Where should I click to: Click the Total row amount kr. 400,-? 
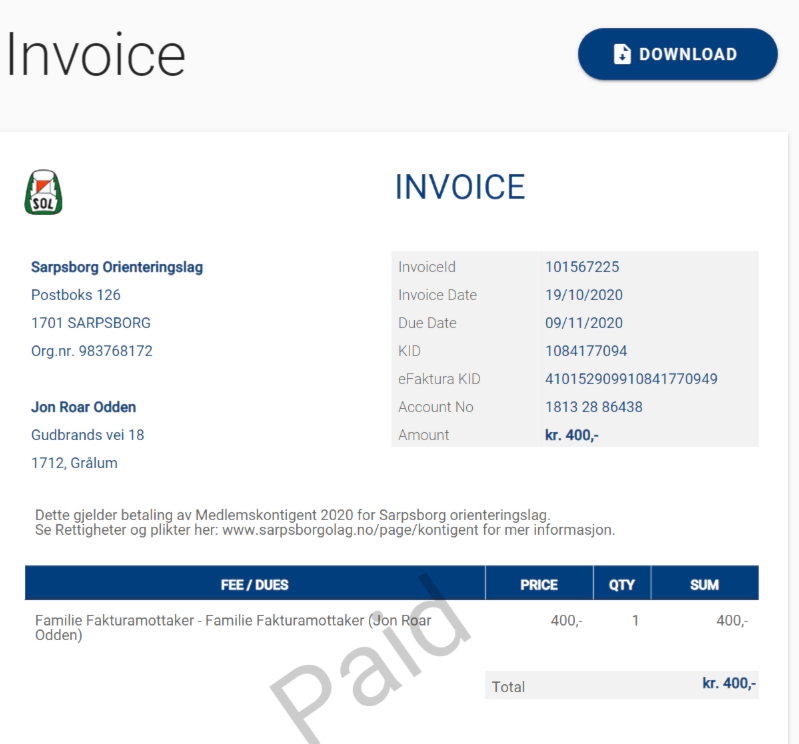[x=729, y=684]
